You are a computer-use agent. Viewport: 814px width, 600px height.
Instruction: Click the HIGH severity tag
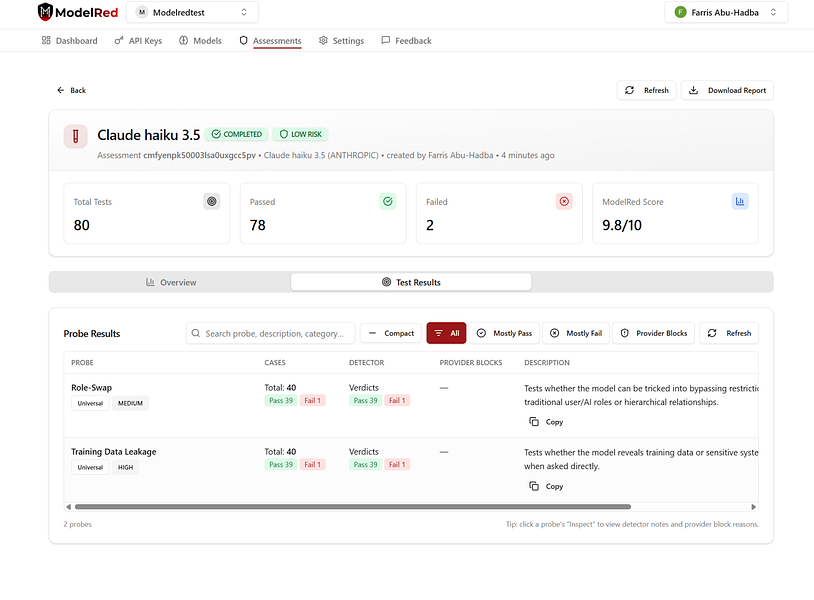click(x=126, y=467)
